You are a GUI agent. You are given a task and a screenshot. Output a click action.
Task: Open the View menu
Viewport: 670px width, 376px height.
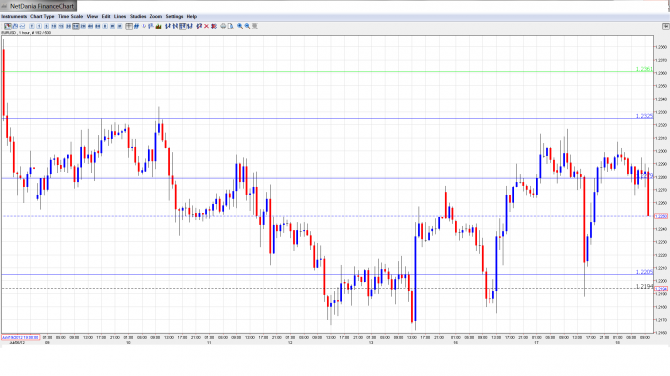tap(92, 16)
